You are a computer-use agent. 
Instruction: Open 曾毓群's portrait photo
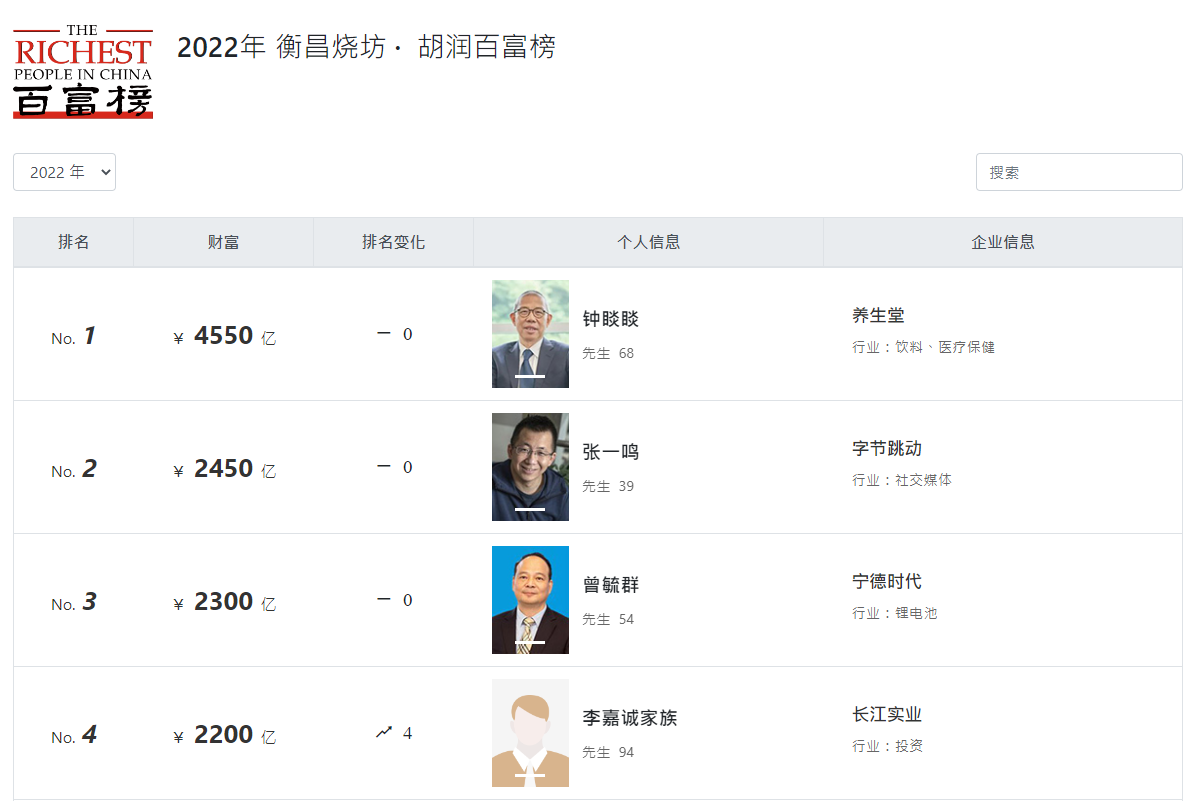click(x=530, y=600)
